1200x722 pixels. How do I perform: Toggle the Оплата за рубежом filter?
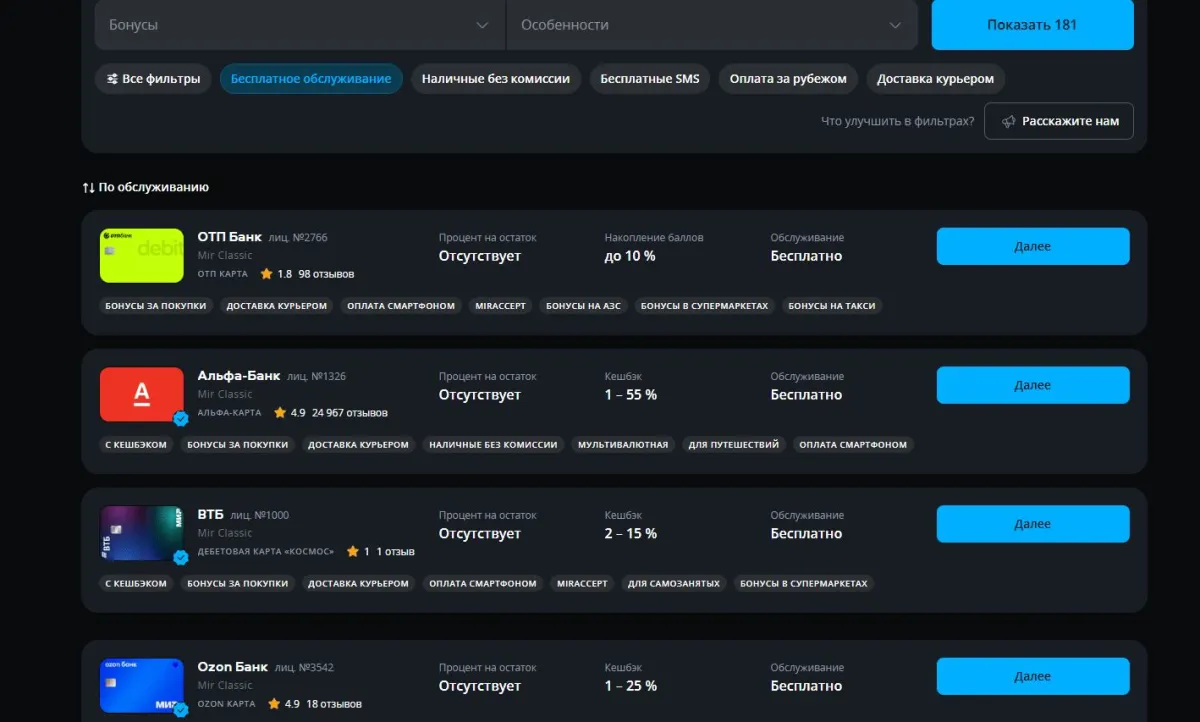(x=788, y=79)
